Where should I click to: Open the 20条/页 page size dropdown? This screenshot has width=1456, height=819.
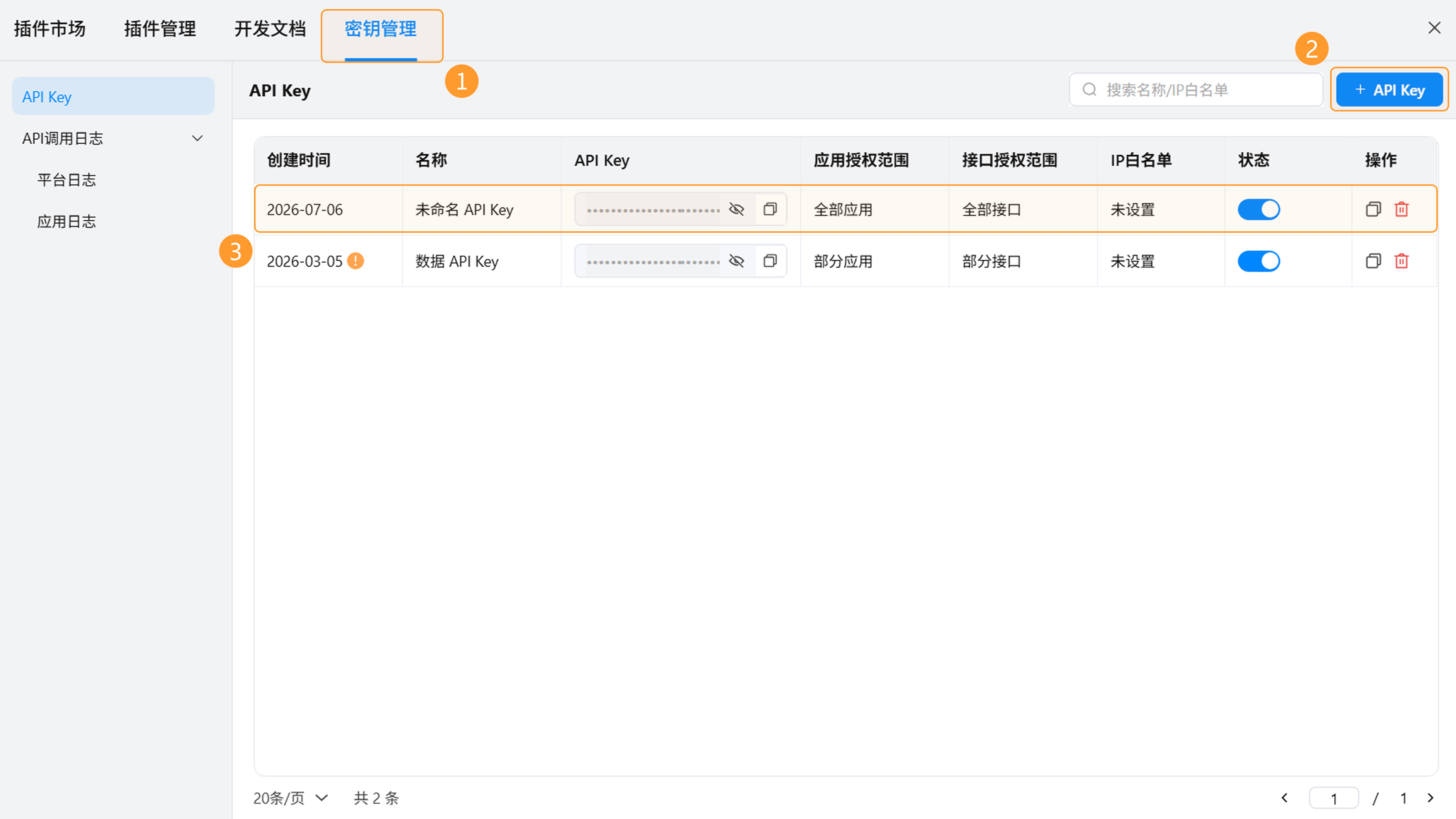point(290,797)
